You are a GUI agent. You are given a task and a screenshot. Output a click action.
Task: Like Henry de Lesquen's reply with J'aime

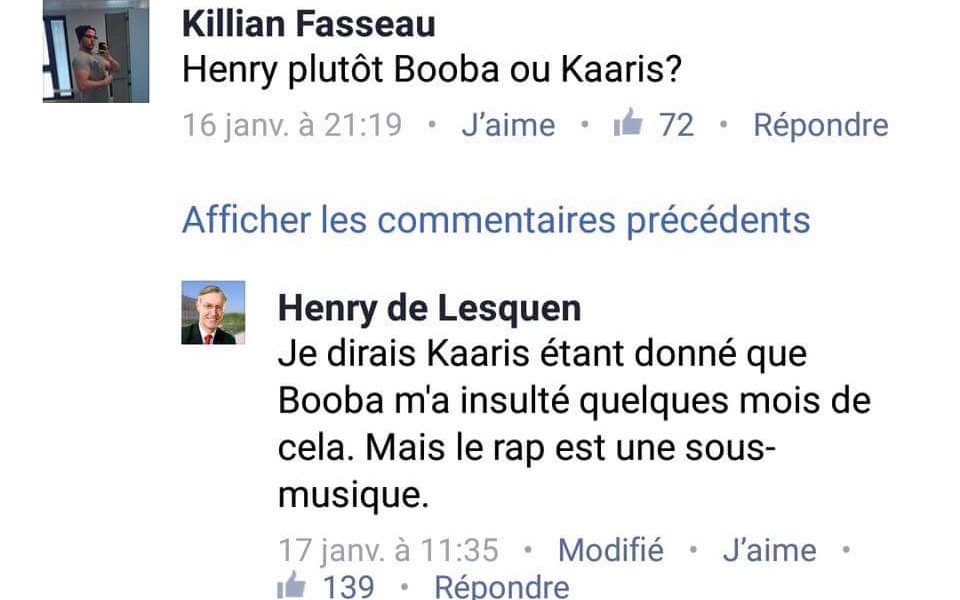(x=769, y=550)
